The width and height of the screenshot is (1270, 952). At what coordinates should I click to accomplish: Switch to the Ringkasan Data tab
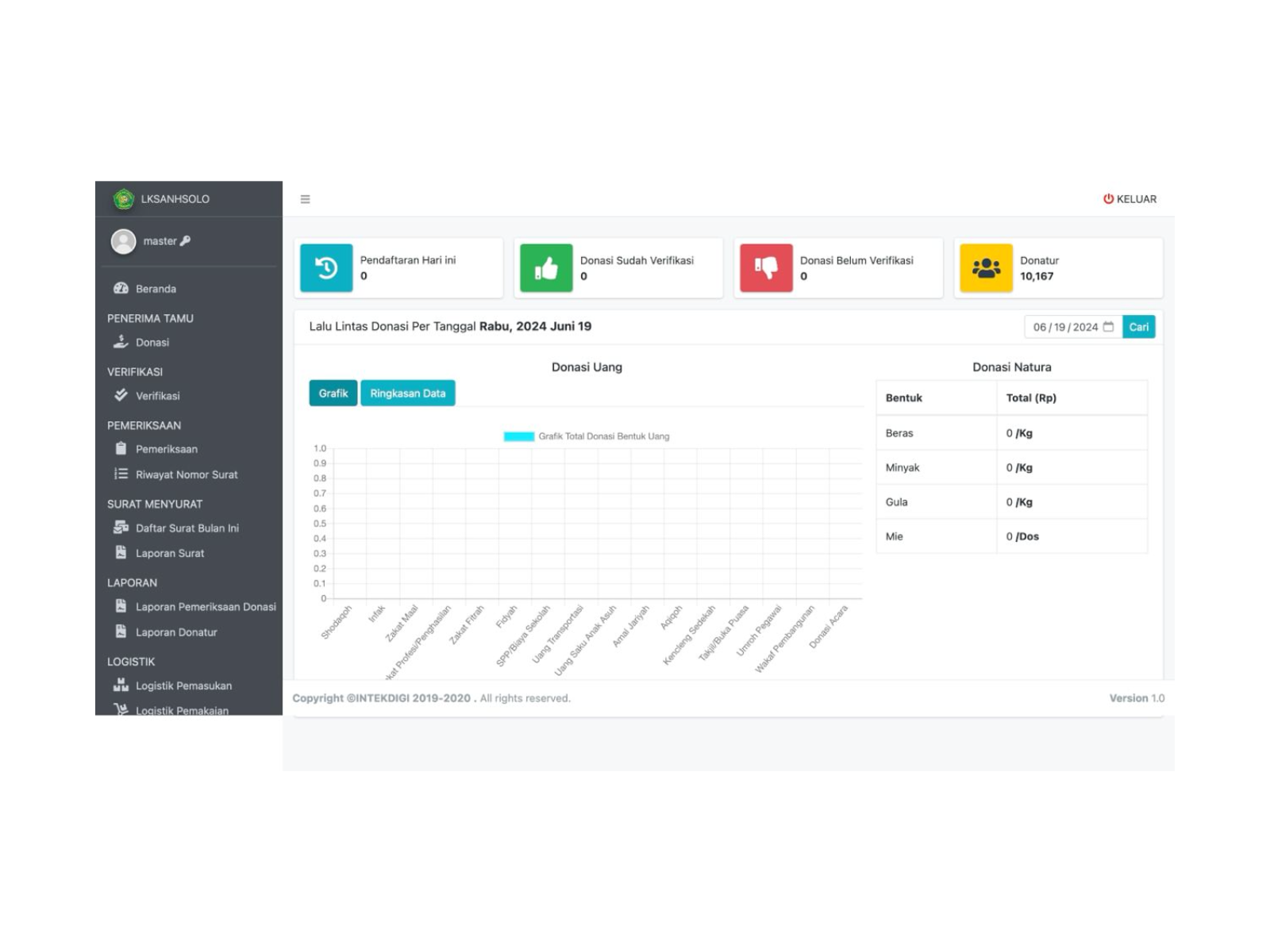pos(407,393)
